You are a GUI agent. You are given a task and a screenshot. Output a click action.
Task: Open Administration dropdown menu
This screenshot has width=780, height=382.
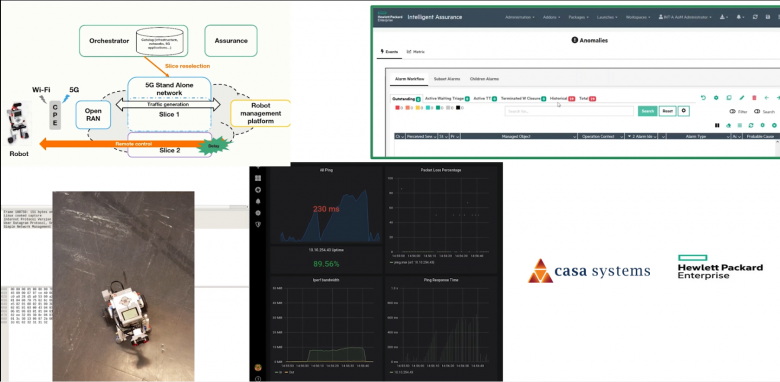pyautogui.click(x=520, y=17)
